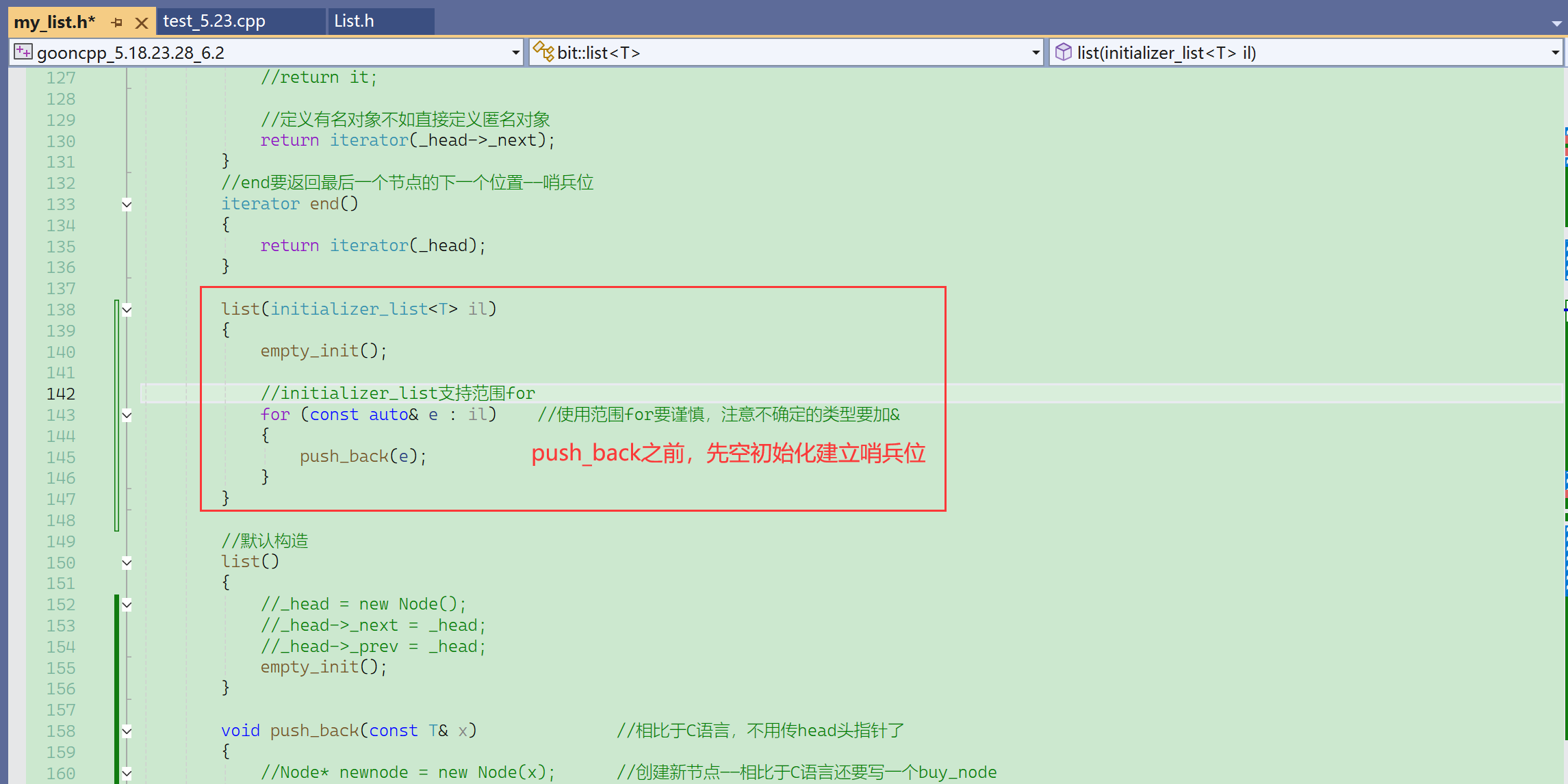Click the pin icon on my_list.h tab
The image size is (1568, 784).
click(x=117, y=23)
